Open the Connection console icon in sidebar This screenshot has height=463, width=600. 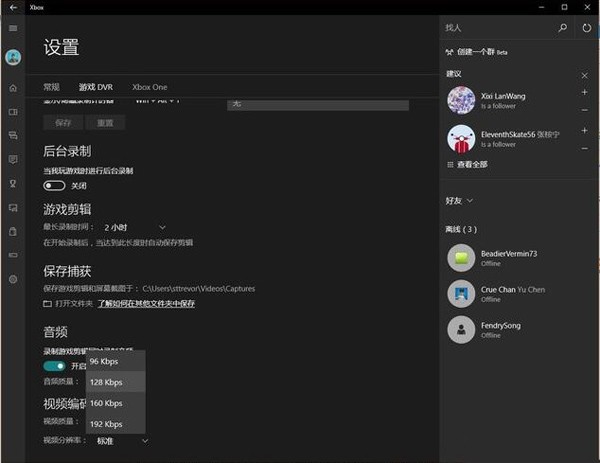click(x=13, y=255)
